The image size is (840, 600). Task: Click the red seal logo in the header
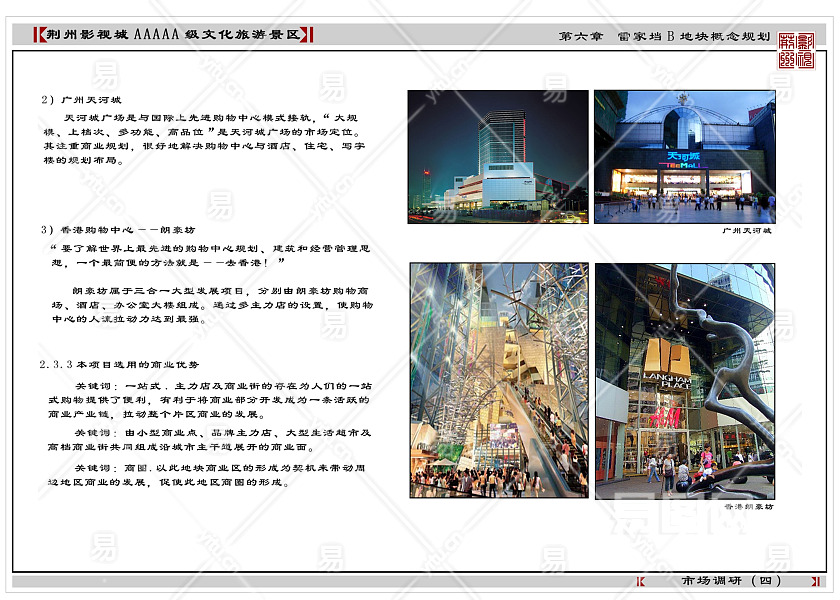tap(797, 50)
